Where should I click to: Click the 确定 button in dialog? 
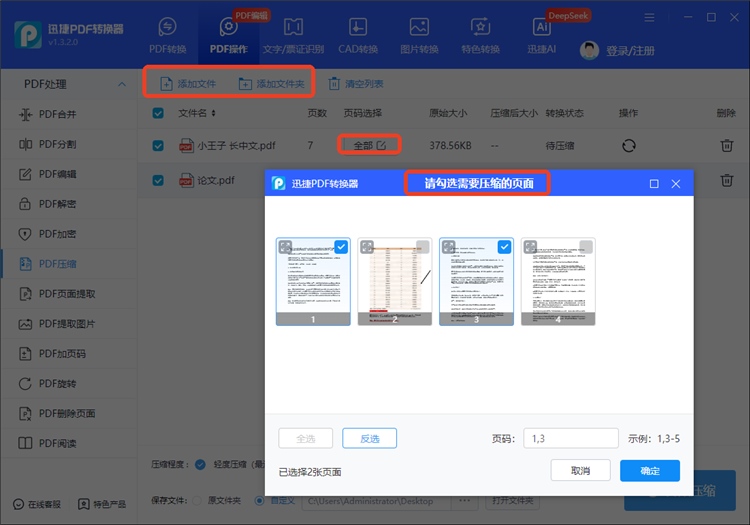(x=649, y=471)
